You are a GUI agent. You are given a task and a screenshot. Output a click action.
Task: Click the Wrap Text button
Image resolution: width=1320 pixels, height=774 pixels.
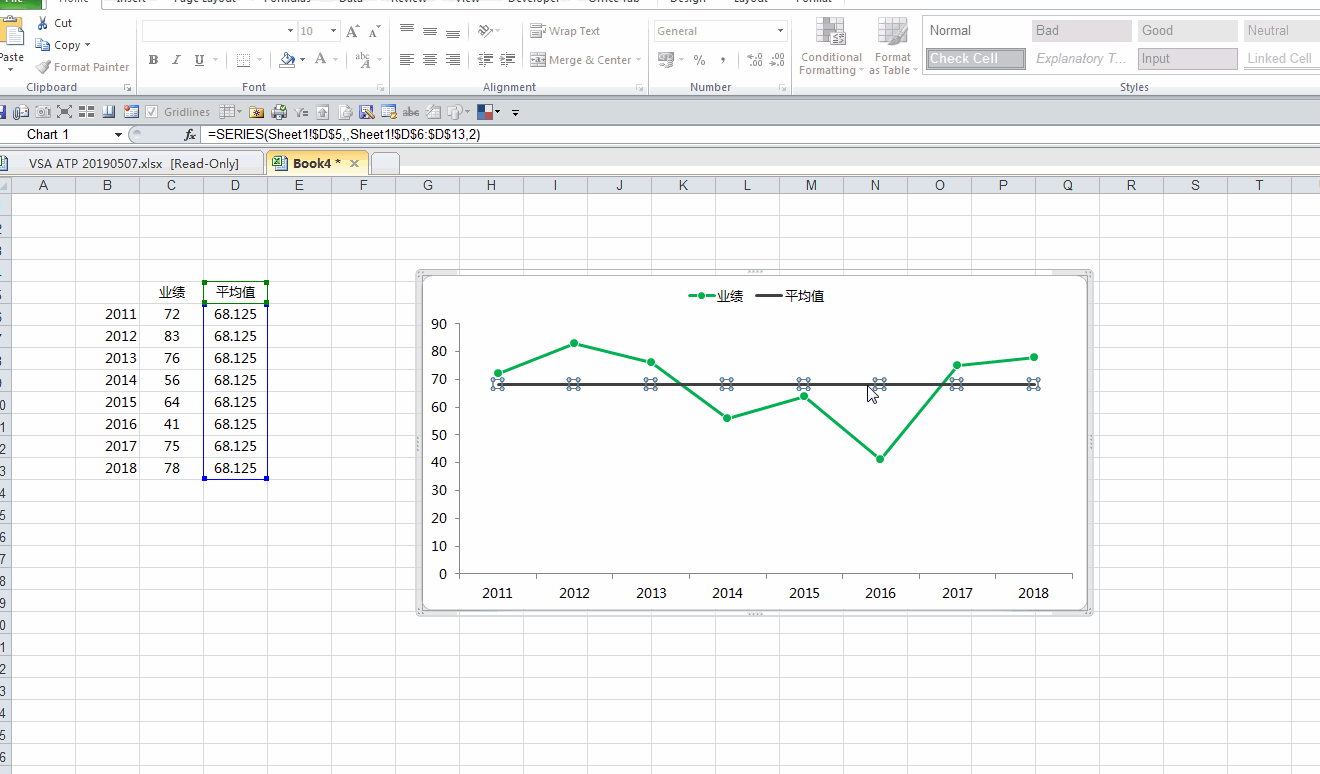[x=565, y=31]
